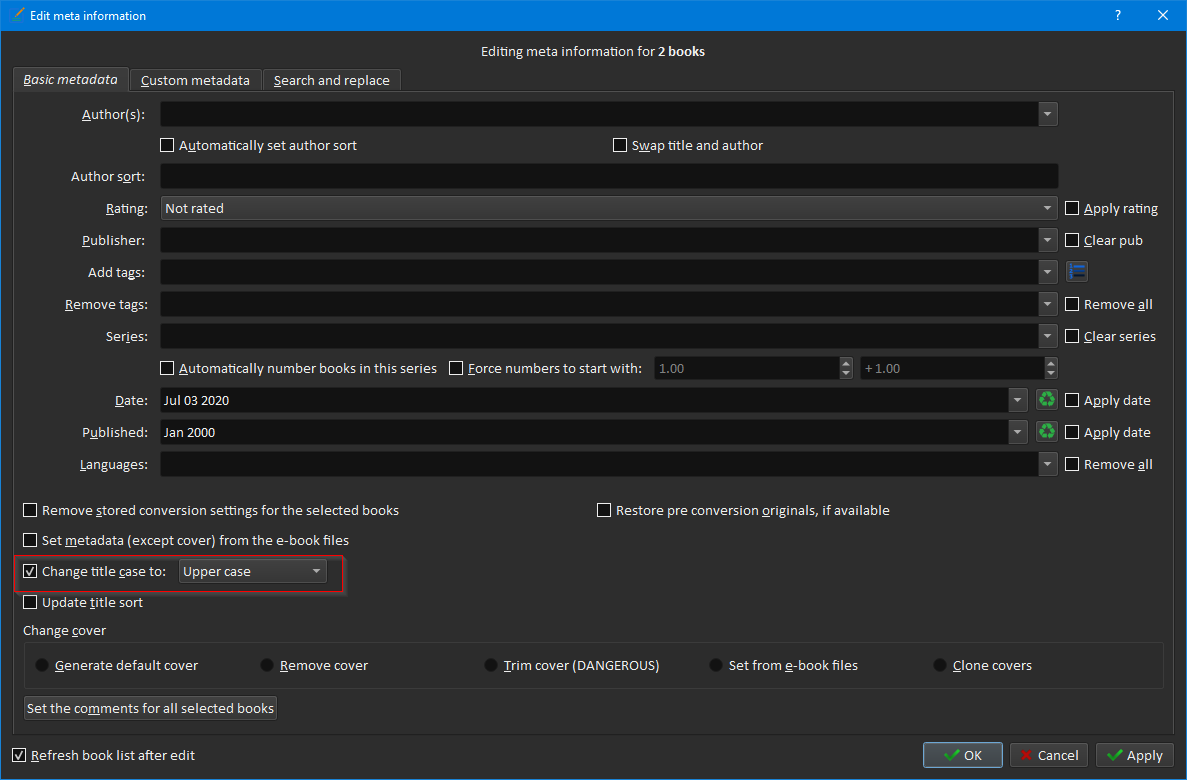Click into the Remove tags field
Image resolution: width=1187 pixels, height=780 pixels.
click(x=599, y=304)
